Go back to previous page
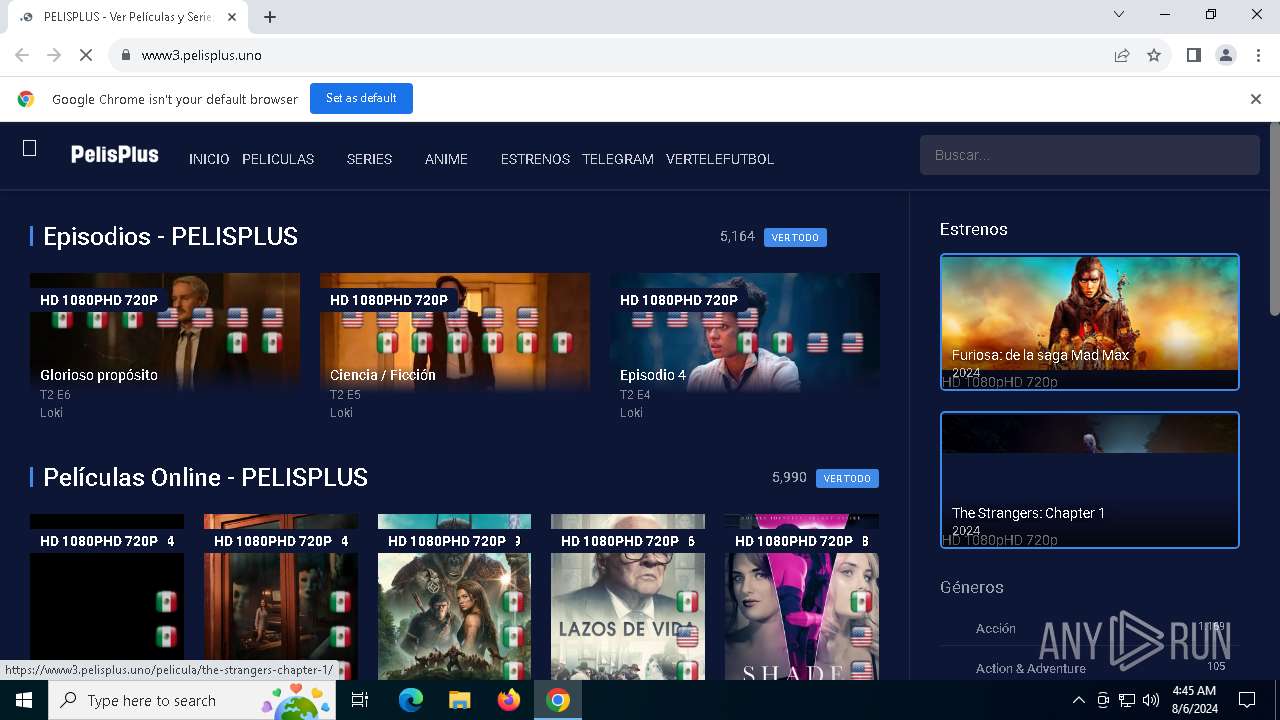The image size is (1280, 720). 22,55
